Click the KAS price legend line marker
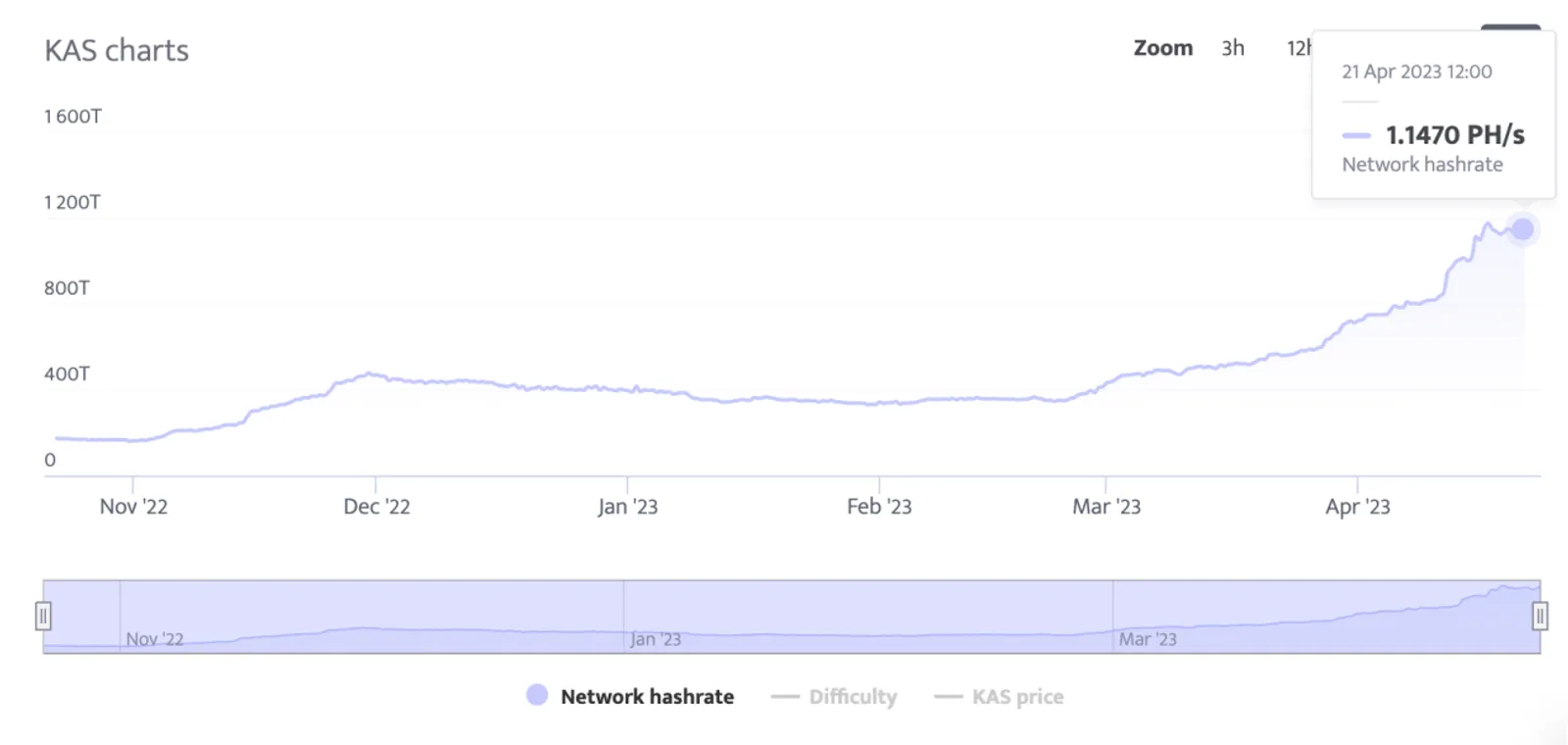The width and height of the screenshot is (1568, 745). click(x=948, y=697)
